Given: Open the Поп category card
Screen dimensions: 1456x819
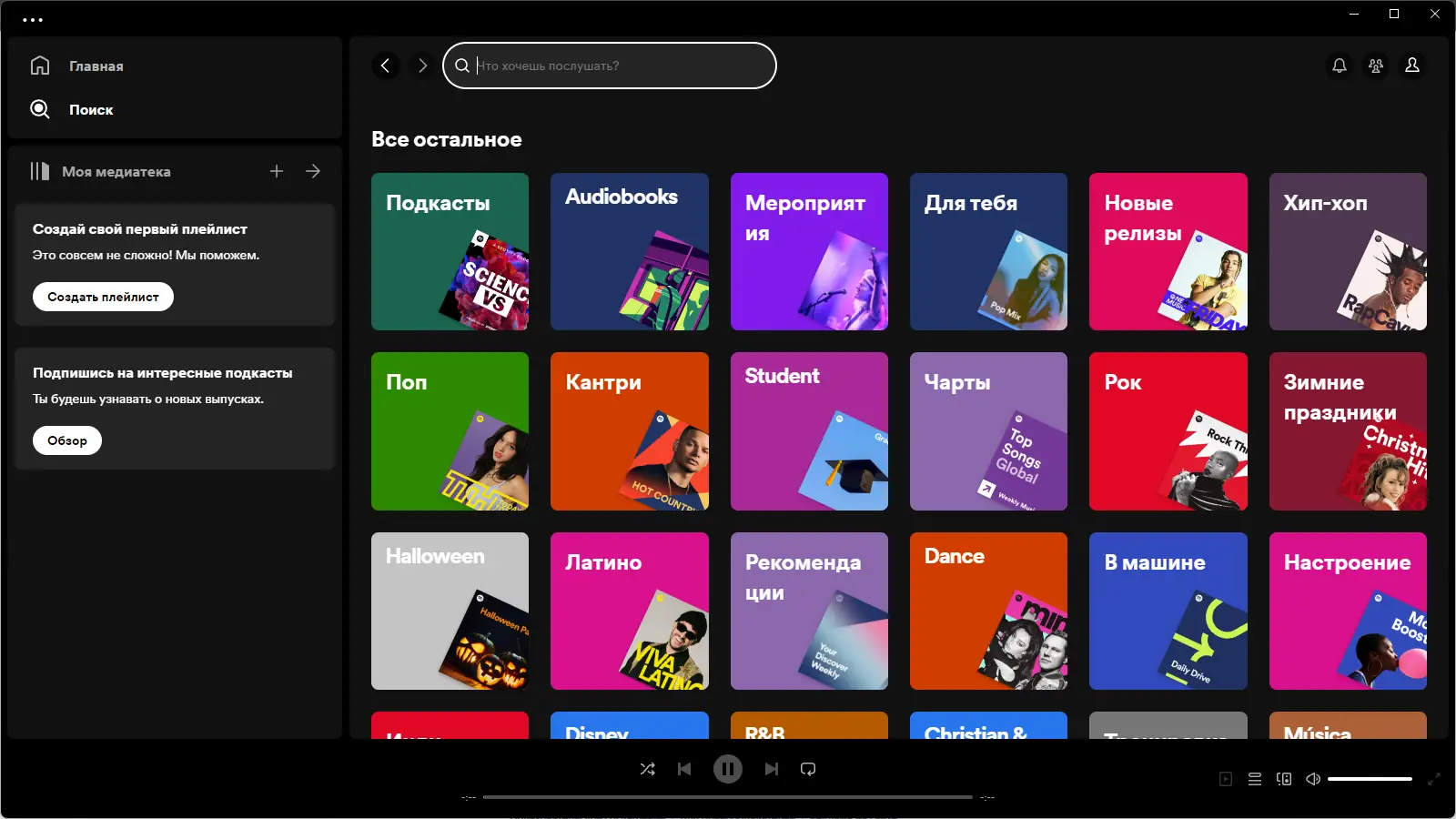Looking at the screenshot, I should [450, 431].
